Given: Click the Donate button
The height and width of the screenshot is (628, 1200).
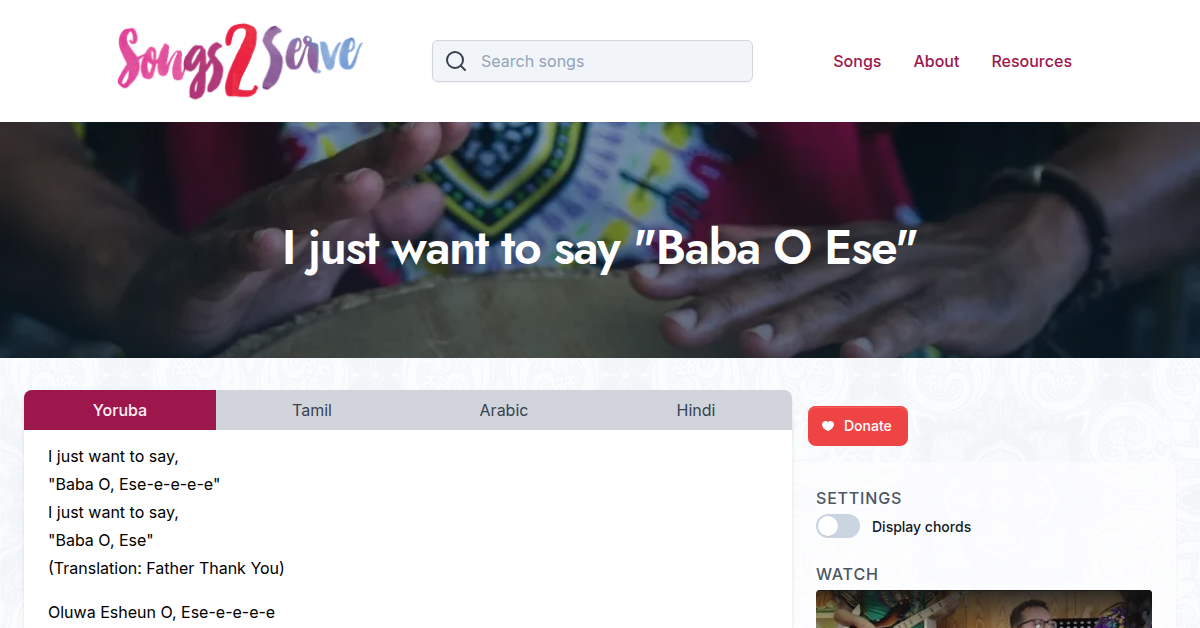Looking at the screenshot, I should (857, 425).
